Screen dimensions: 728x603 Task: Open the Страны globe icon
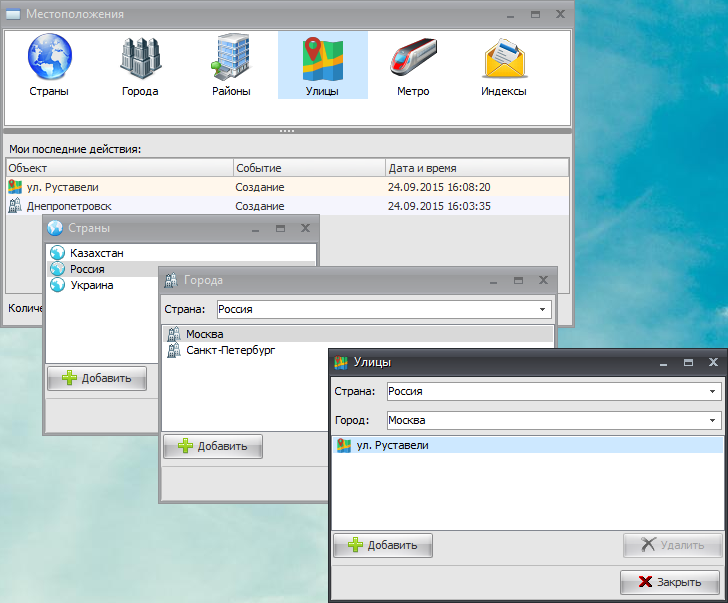point(49,64)
